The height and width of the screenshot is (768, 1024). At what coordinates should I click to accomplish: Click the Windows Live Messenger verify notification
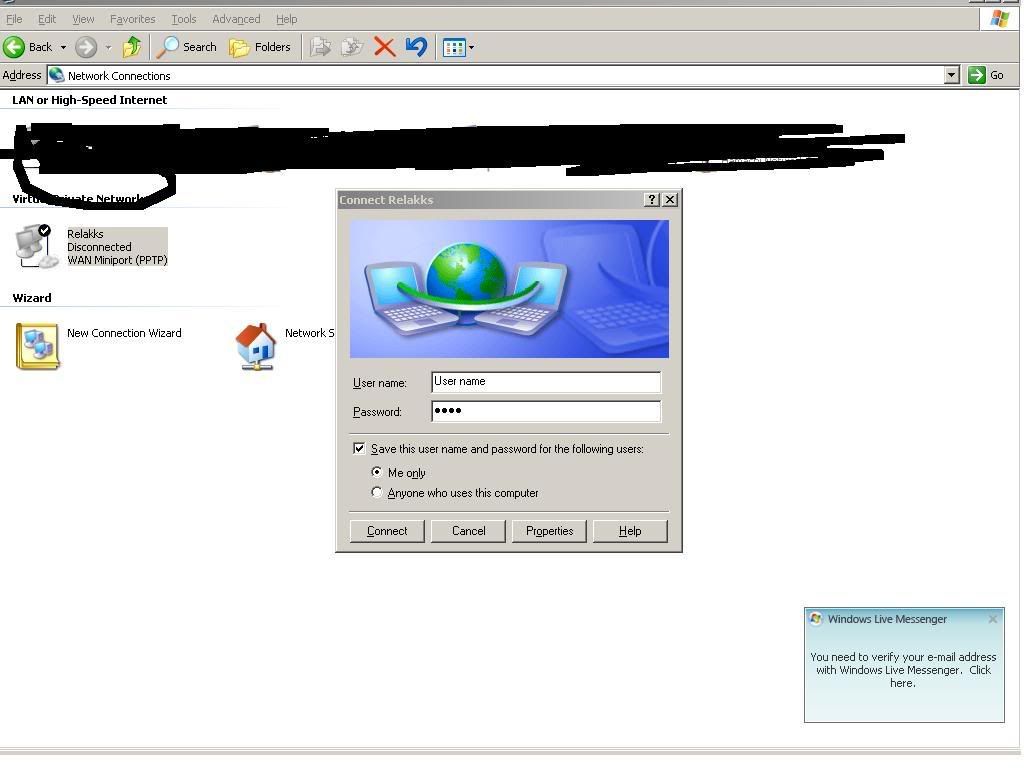[904, 670]
